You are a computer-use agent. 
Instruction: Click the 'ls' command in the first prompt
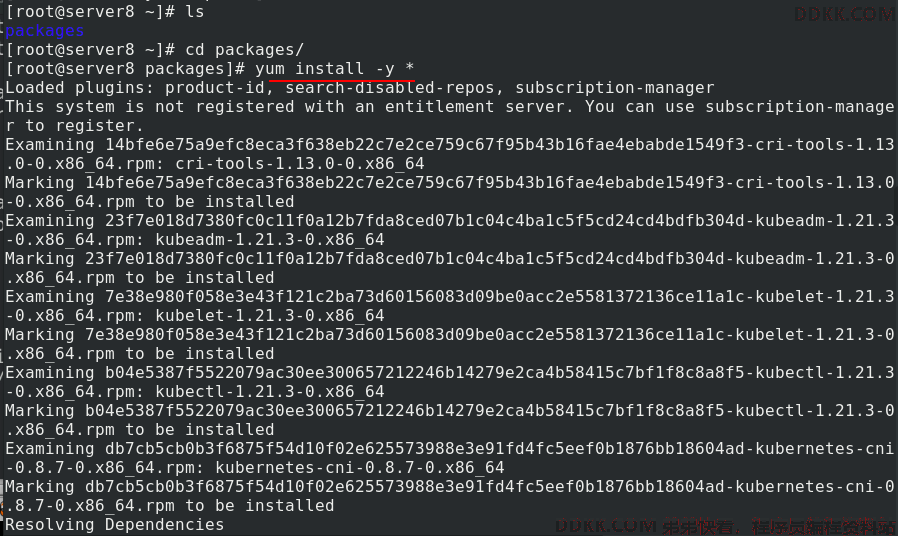click(195, 11)
